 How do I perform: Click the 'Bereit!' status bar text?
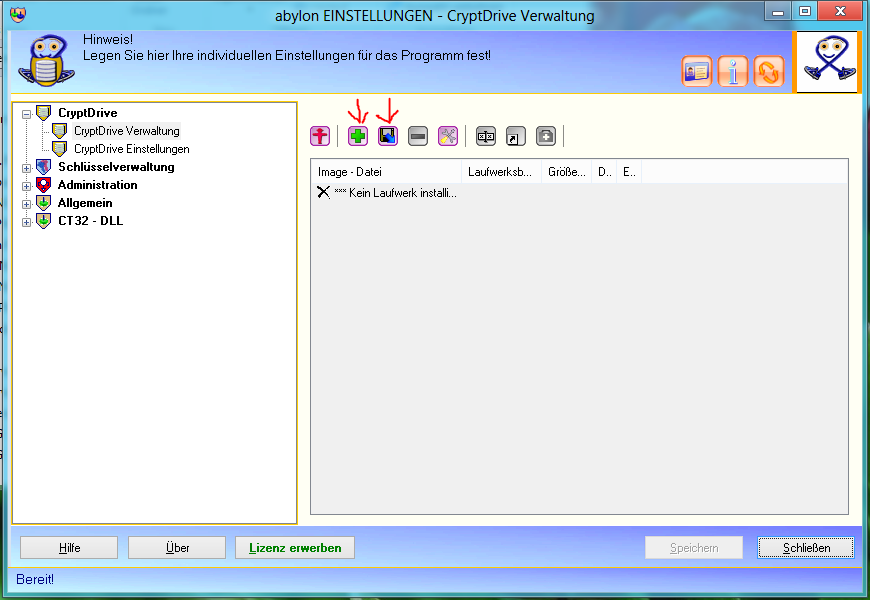[x=35, y=579]
